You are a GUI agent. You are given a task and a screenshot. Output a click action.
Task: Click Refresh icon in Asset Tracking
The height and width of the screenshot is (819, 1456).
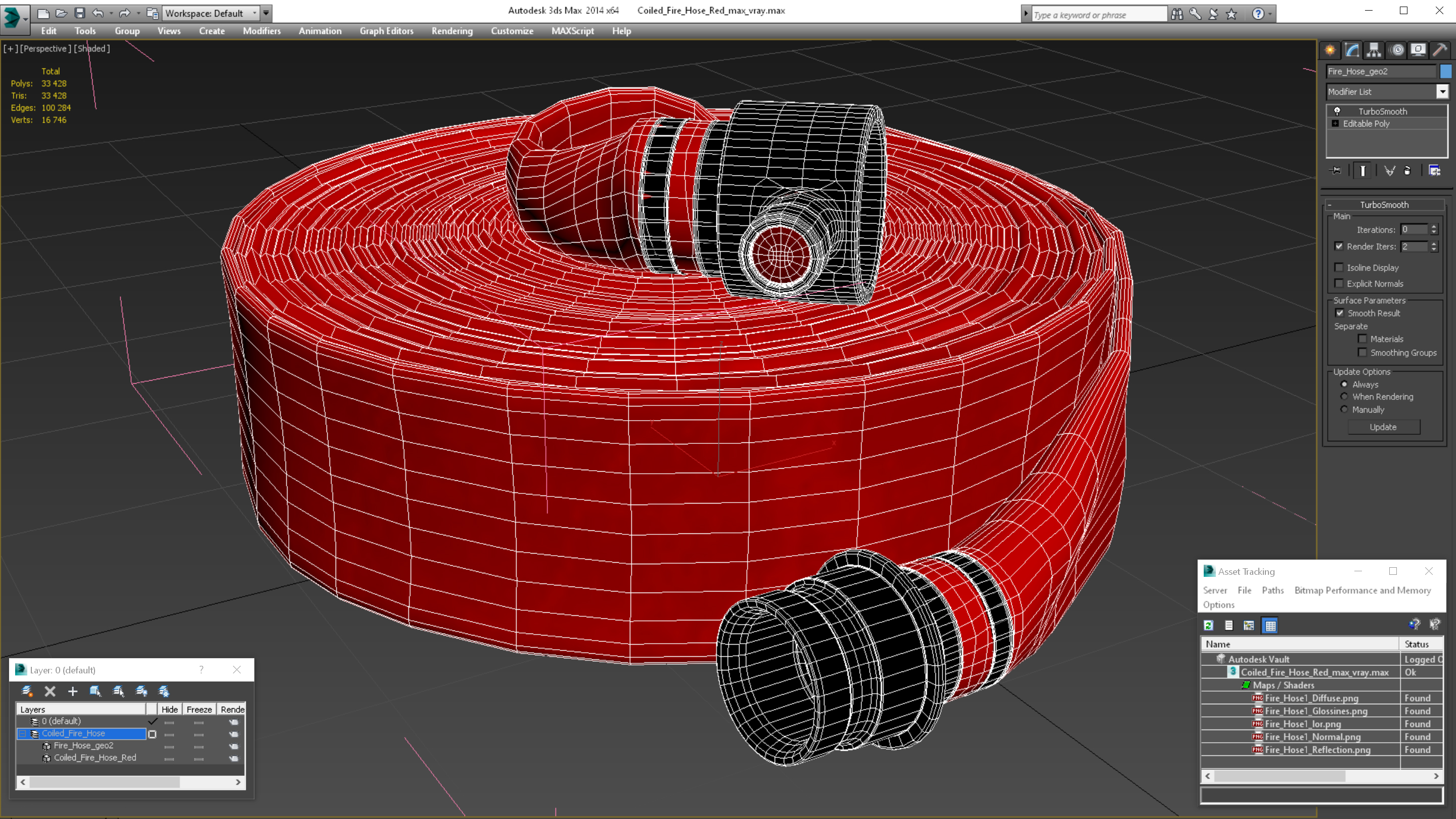1208,626
